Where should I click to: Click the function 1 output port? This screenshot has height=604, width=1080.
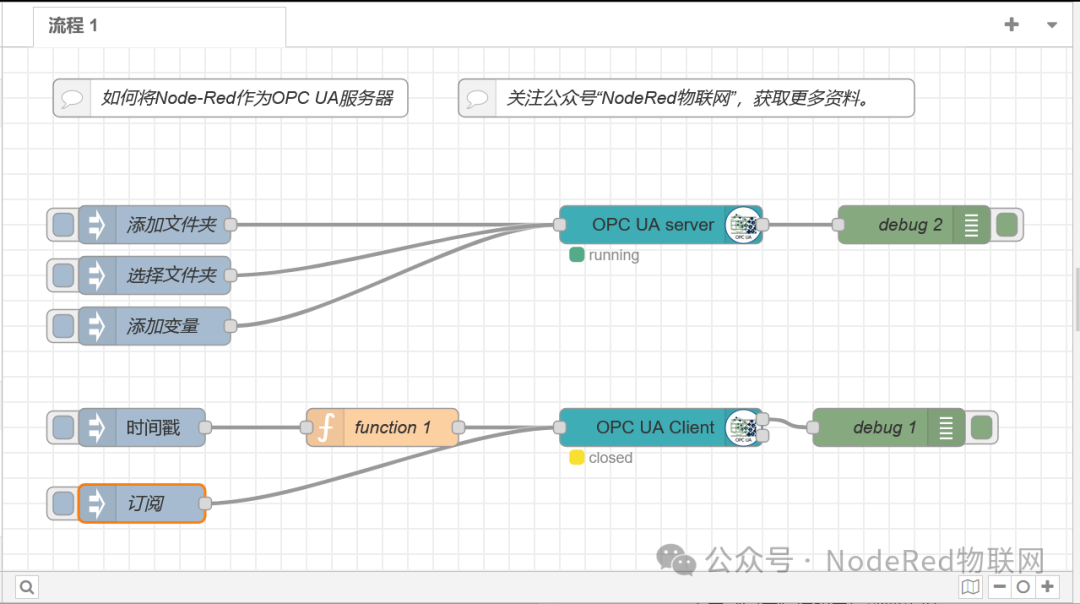point(458,428)
